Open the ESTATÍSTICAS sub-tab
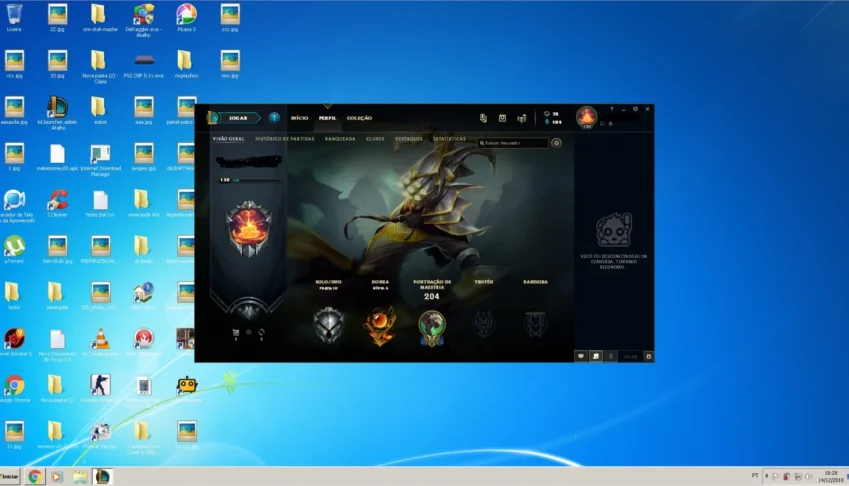 pos(449,139)
